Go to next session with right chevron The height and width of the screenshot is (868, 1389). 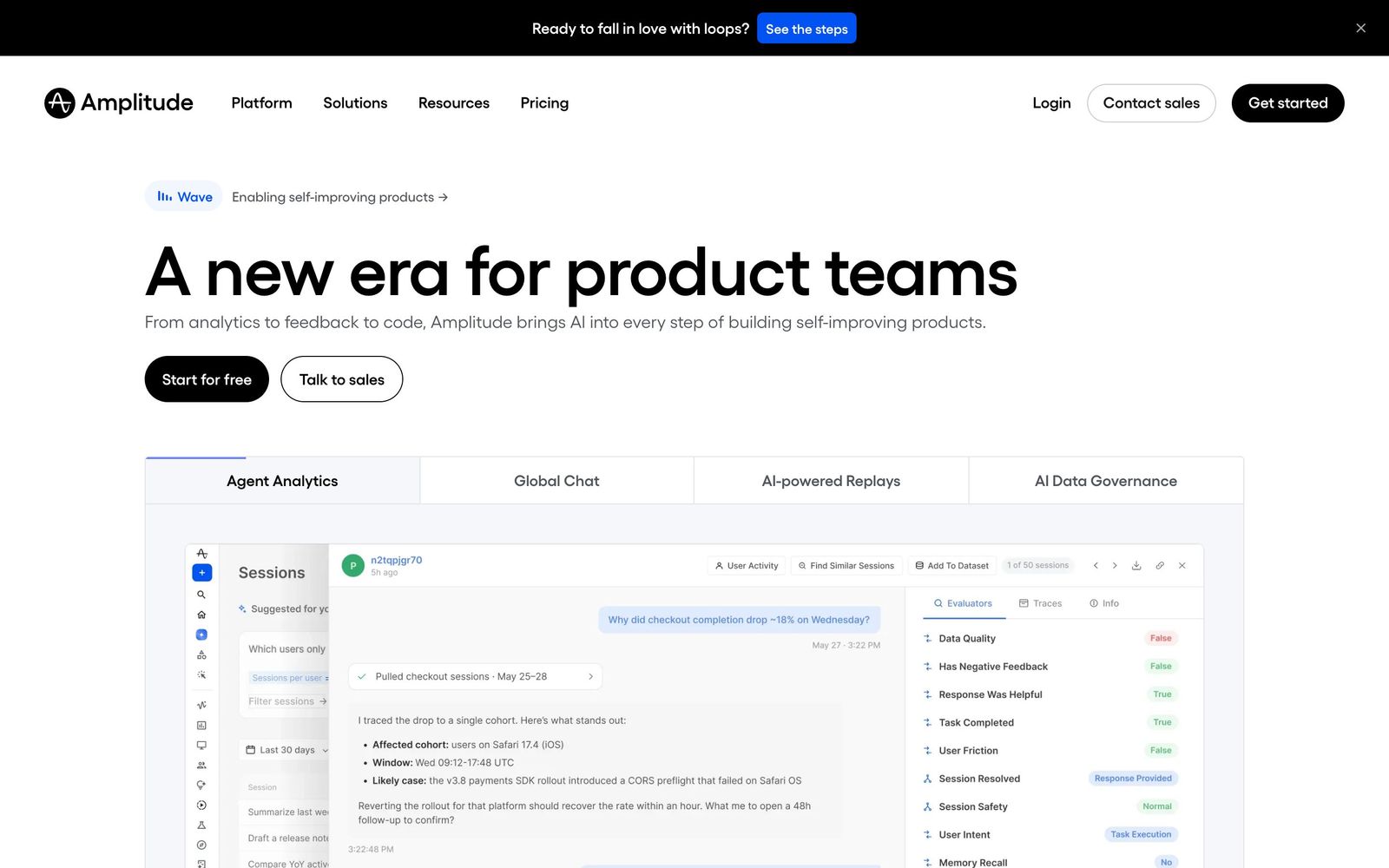(x=1115, y=565)
